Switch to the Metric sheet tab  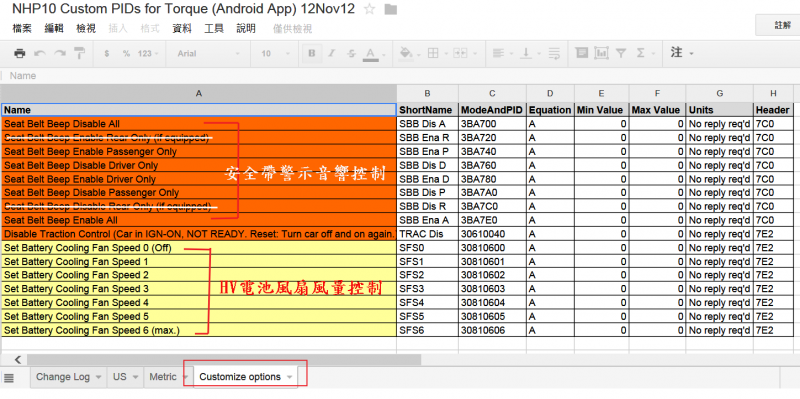click(x=163, y=377)
